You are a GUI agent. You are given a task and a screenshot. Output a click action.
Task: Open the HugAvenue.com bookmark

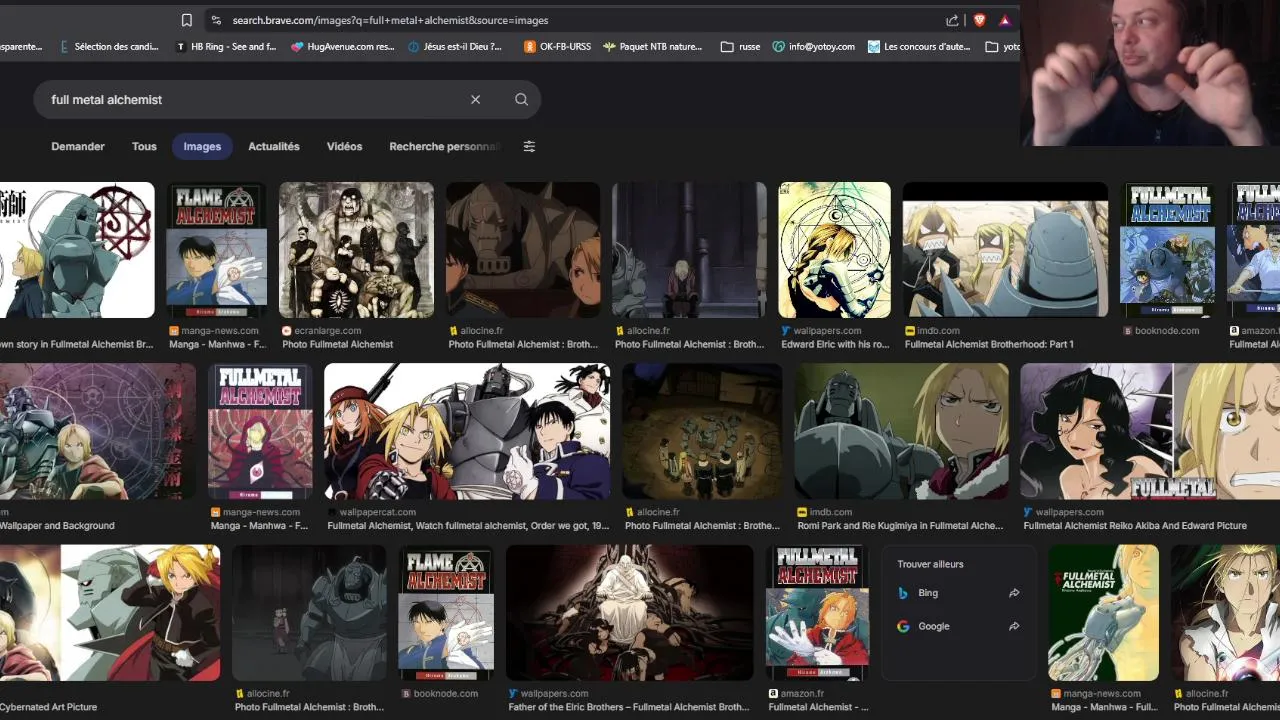tap(343, 46)
